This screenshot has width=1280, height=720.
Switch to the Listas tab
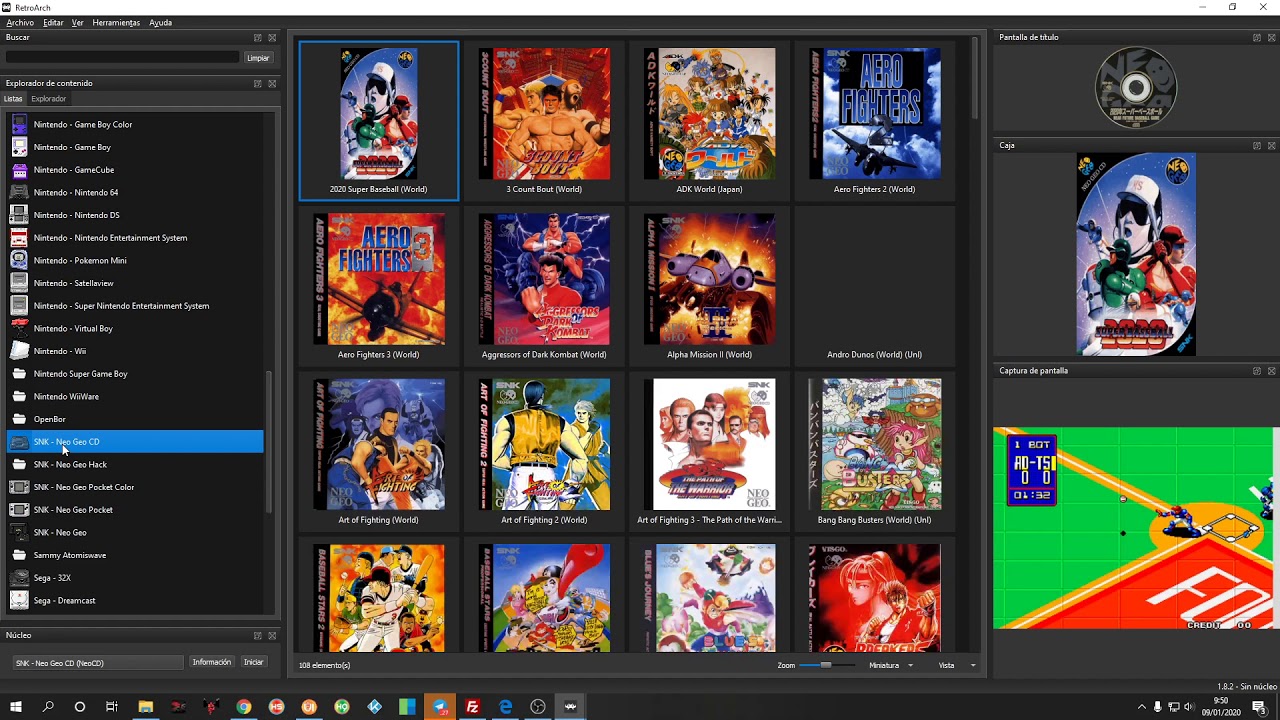(13, 99)
